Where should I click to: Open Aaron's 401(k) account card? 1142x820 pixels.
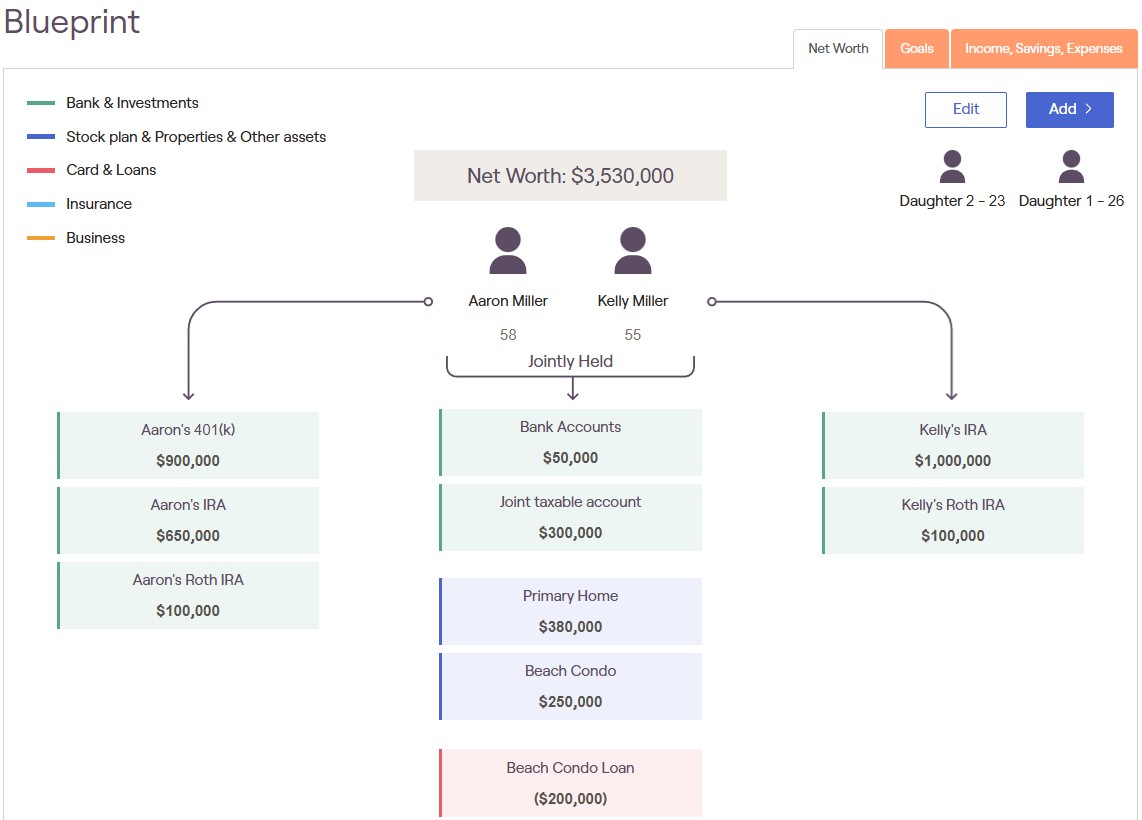188,445
